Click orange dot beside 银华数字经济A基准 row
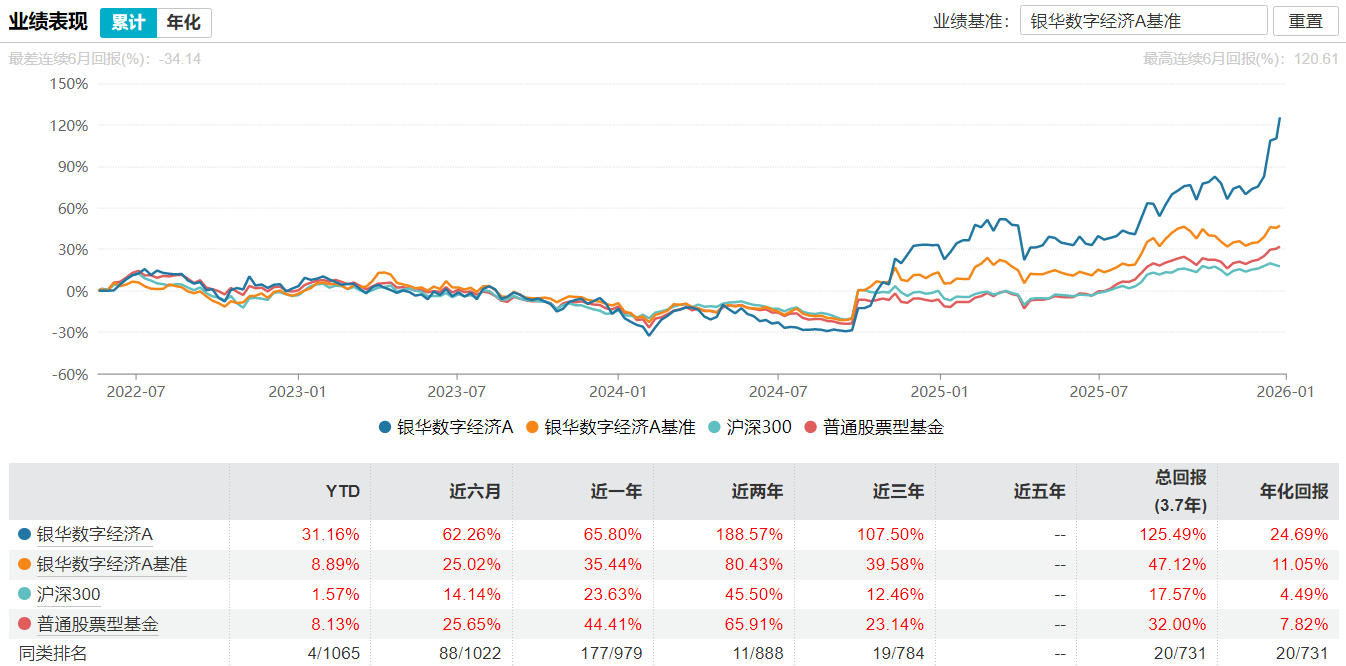The width and height of the screenshot is (1346, 666). point(25,565)
